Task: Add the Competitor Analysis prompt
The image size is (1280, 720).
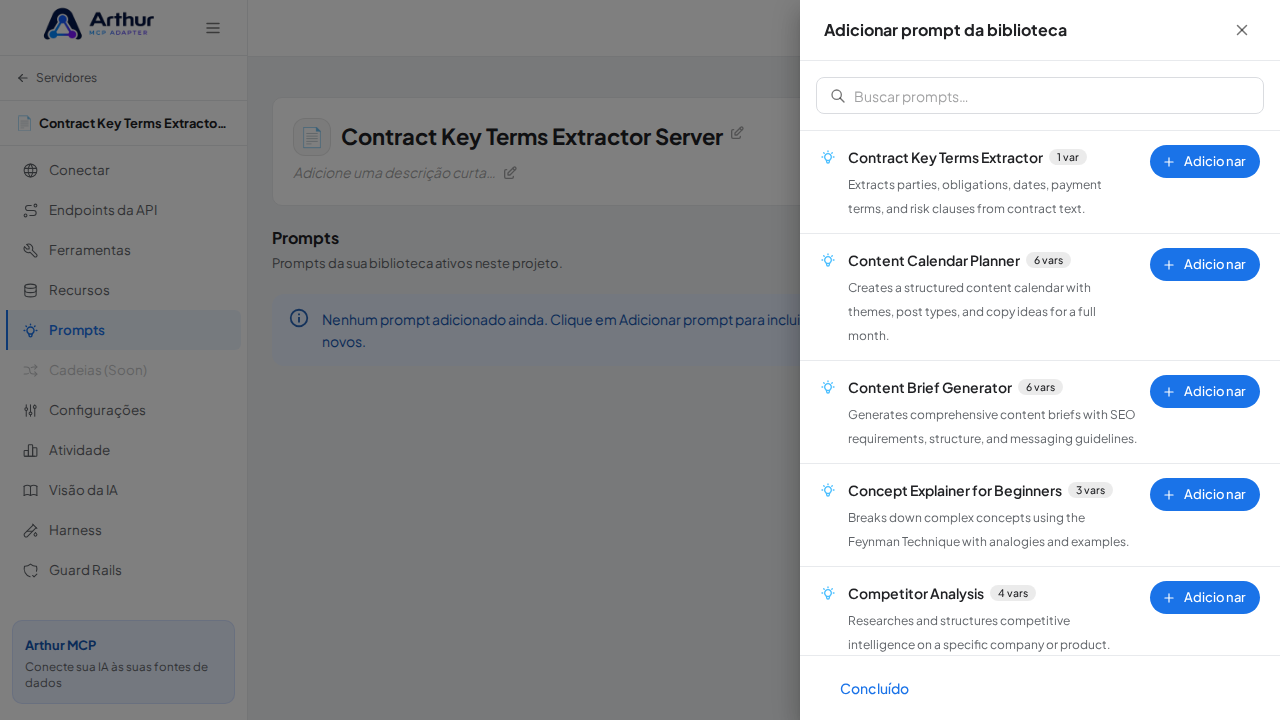Action: (1205, 597)
